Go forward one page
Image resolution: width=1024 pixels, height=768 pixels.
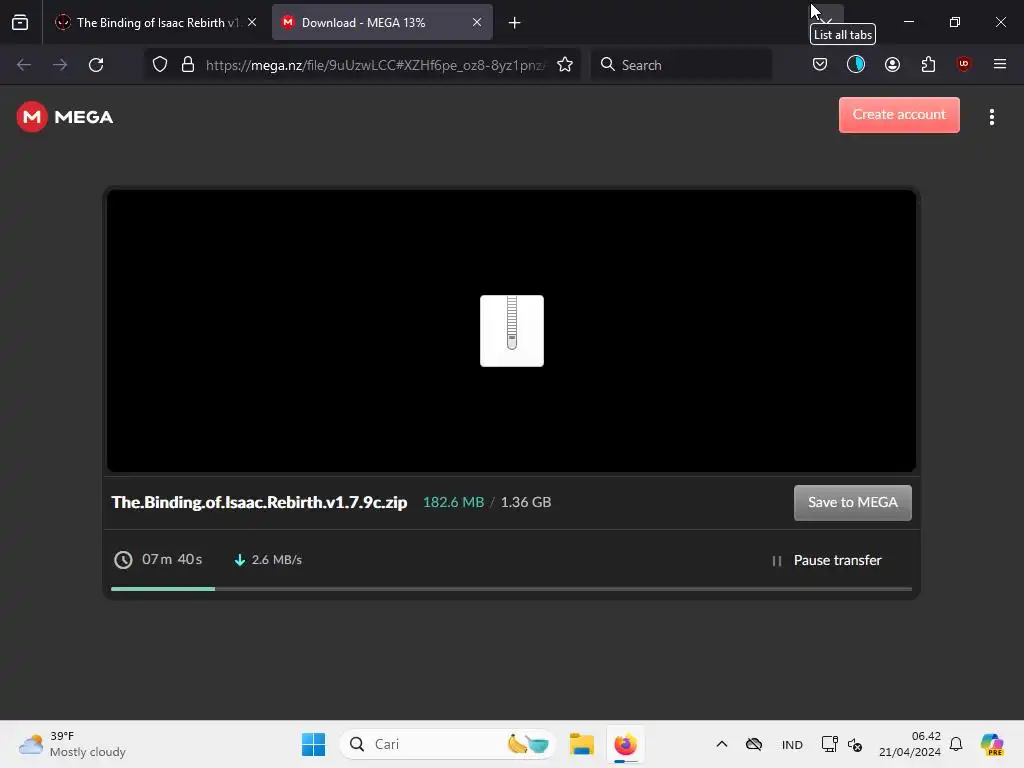coord(60,65)
